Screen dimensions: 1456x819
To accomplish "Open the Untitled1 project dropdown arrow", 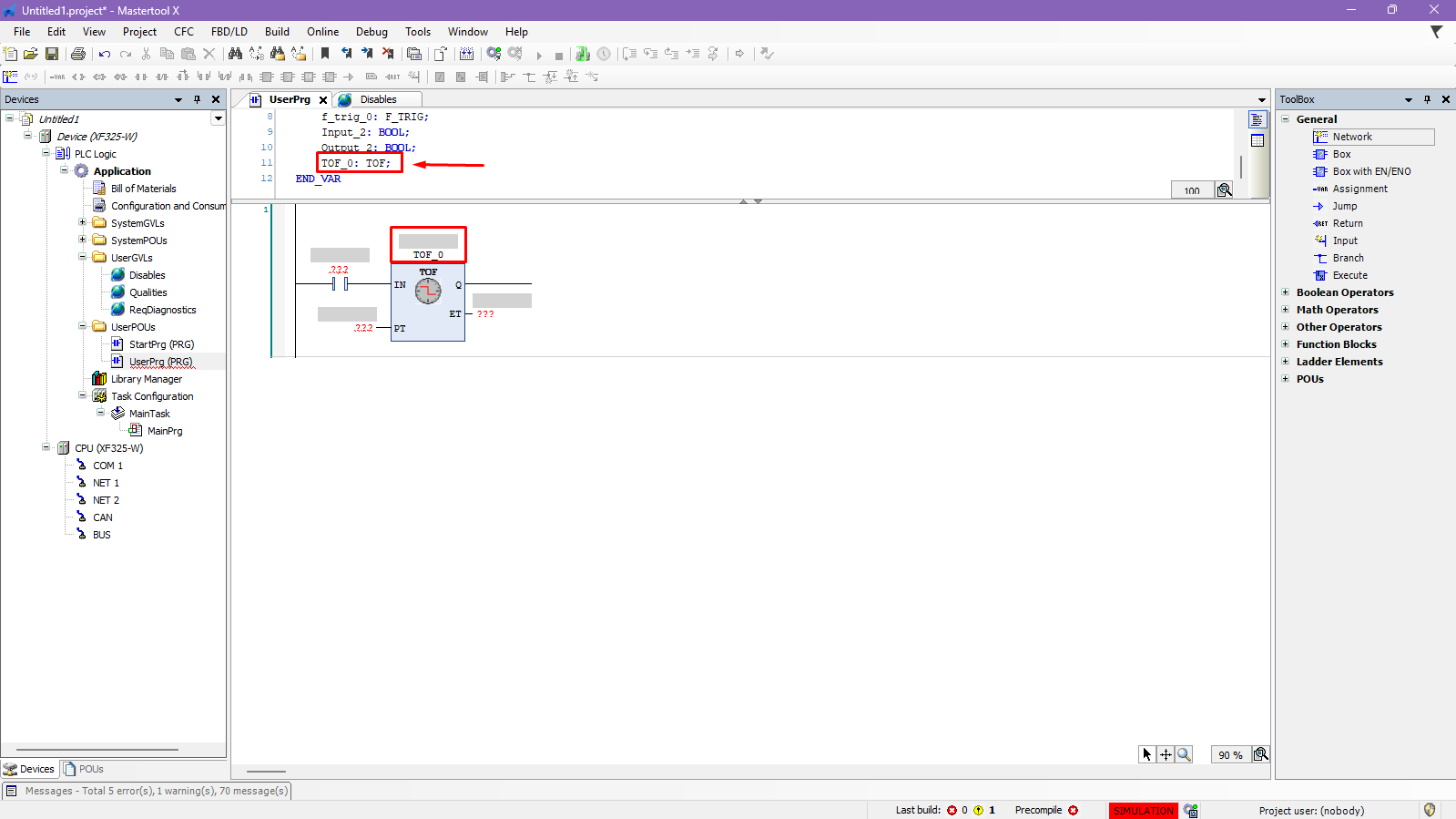I will point(218,118).
